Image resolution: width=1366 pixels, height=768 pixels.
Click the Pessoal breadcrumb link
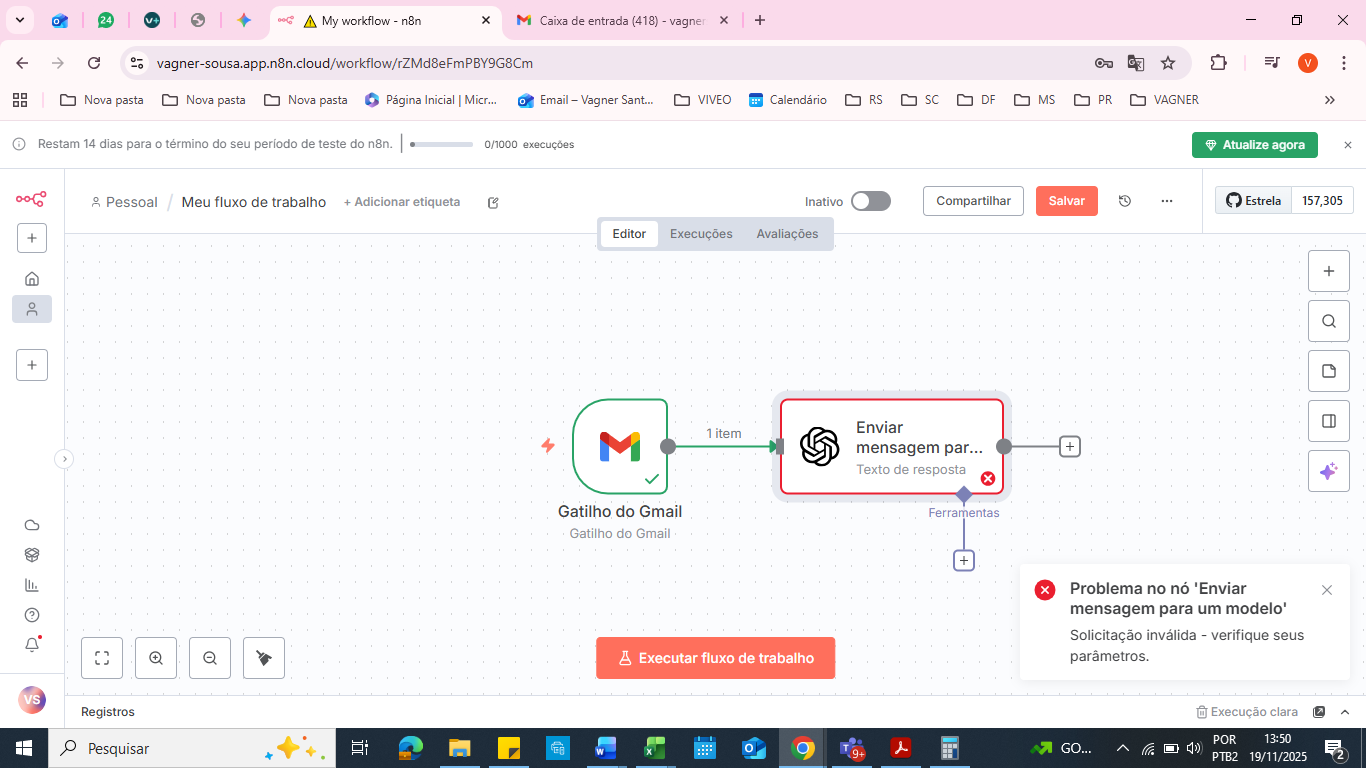click(125, 202)
